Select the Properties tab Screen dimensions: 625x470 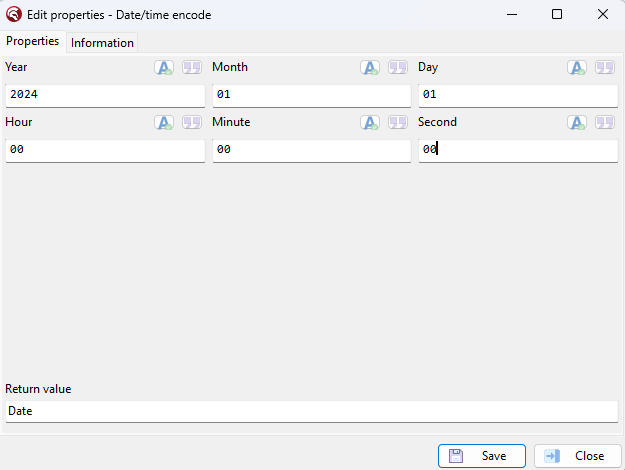click(33, 41)
